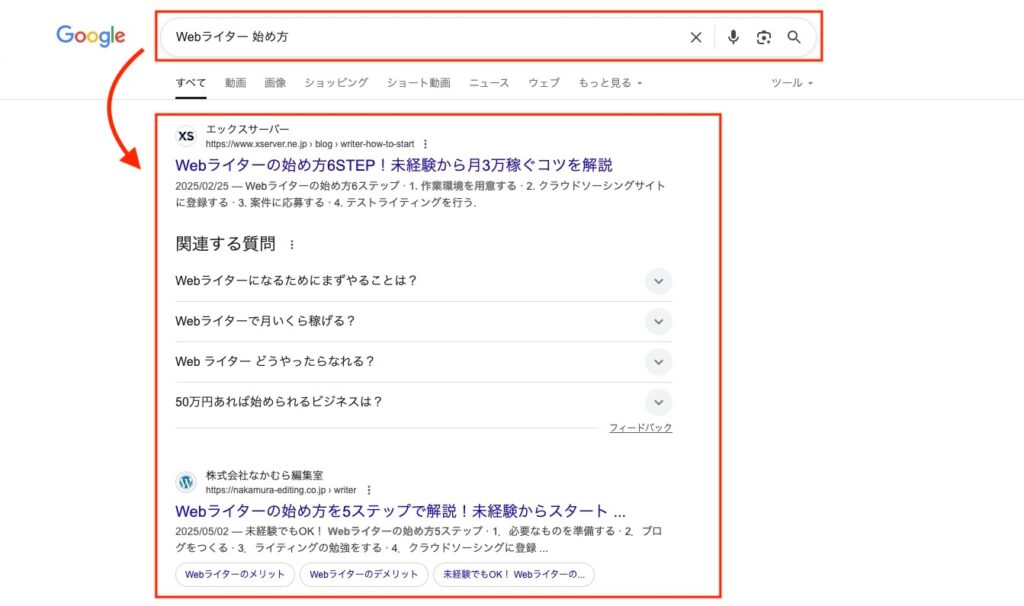Image resolution: width=1024 pixels, height=606 pixels.
Task: Click the Google logo
Action: [x=90, y=36]
